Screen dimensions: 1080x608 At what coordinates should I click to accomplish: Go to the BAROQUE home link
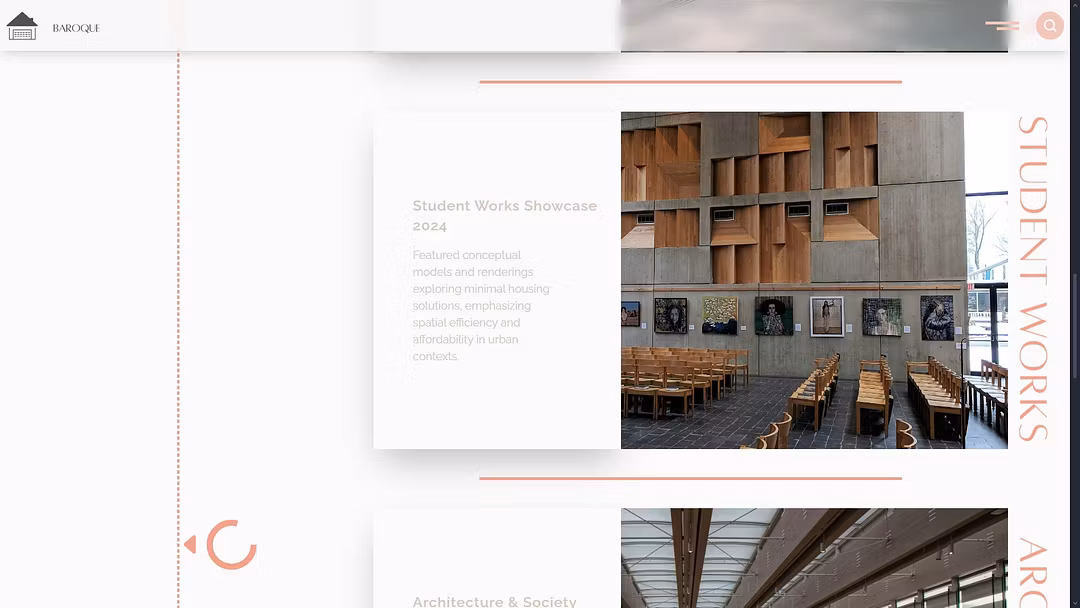[x=76, y=28]
